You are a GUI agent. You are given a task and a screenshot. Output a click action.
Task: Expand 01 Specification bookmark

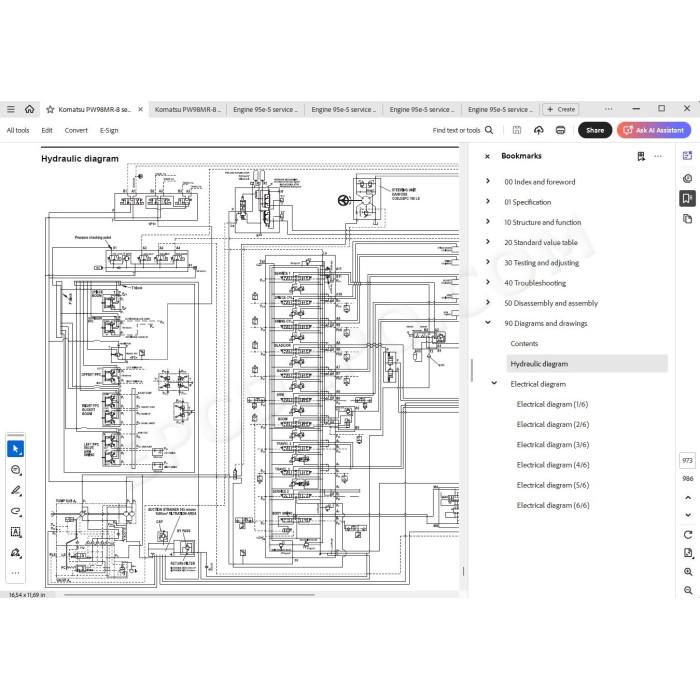point(488,201)
